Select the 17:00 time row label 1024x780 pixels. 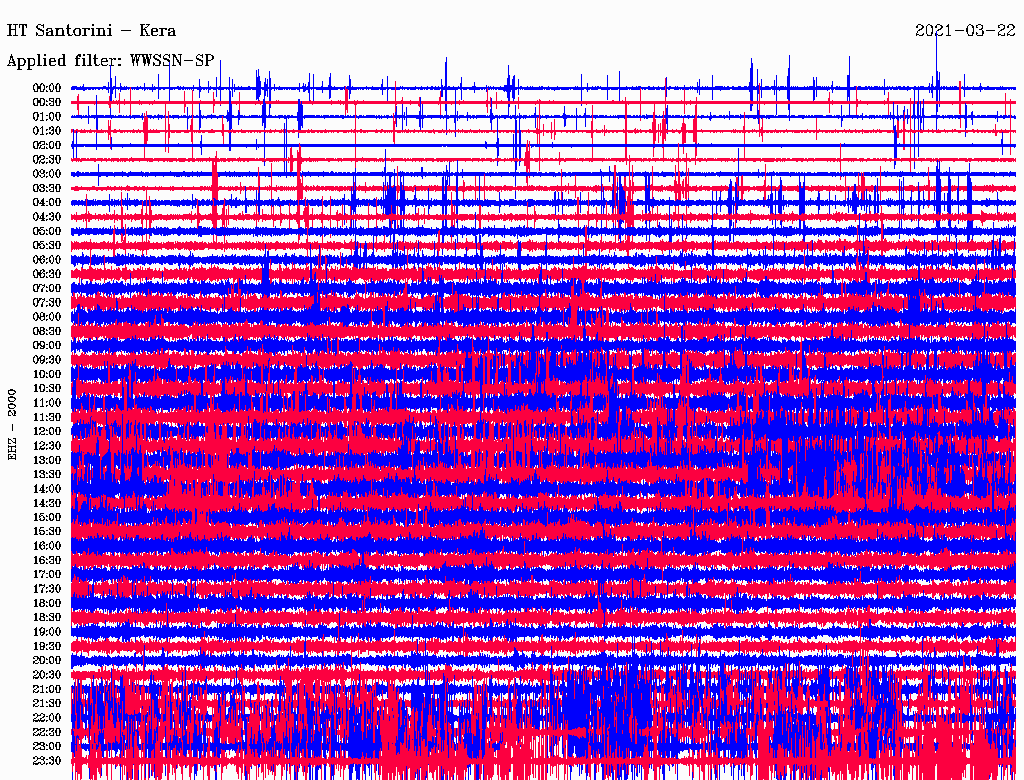[47, 575]
